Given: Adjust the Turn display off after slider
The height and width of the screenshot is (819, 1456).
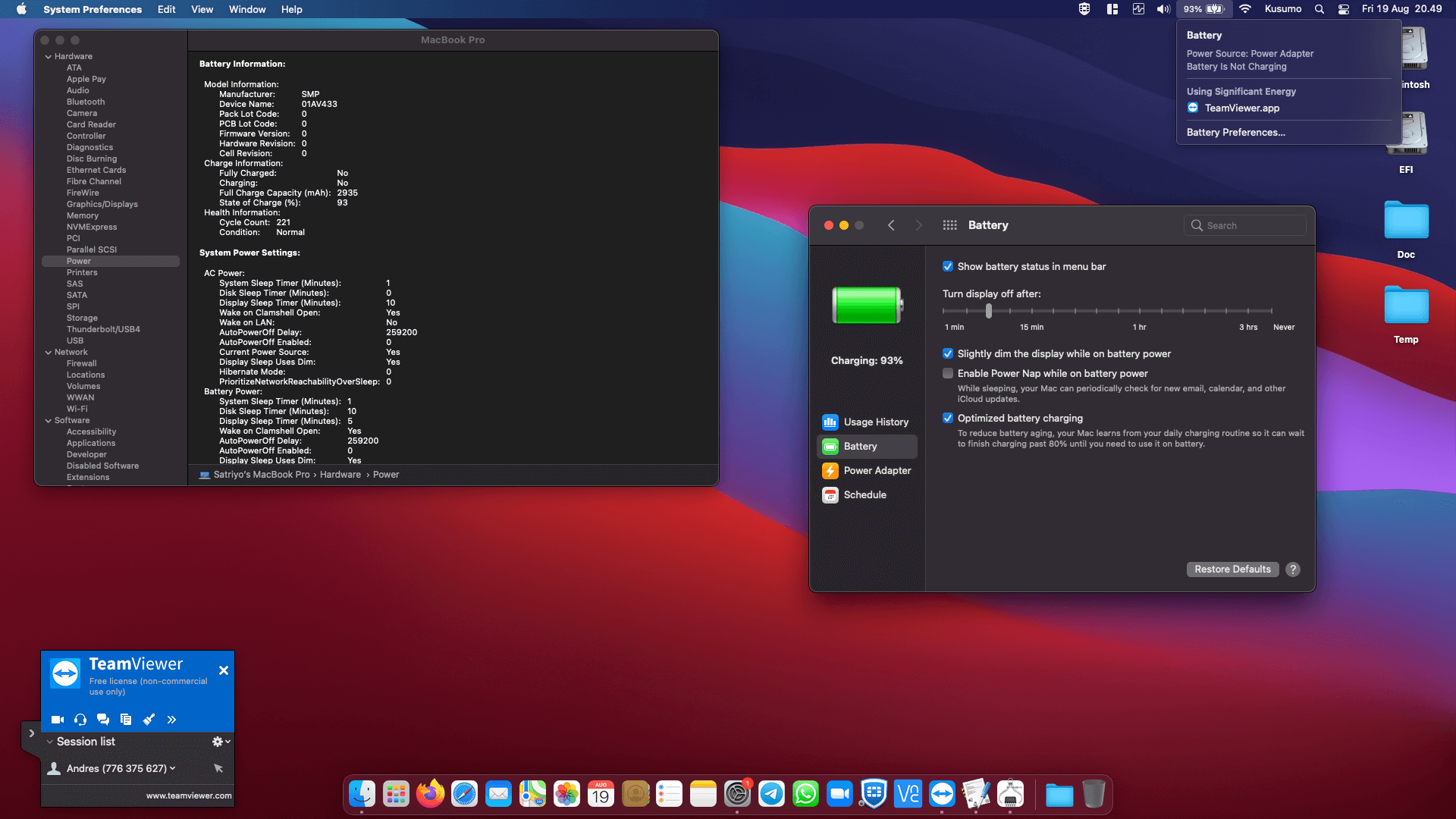Looking at the screenshot, I should coord(988,311).
